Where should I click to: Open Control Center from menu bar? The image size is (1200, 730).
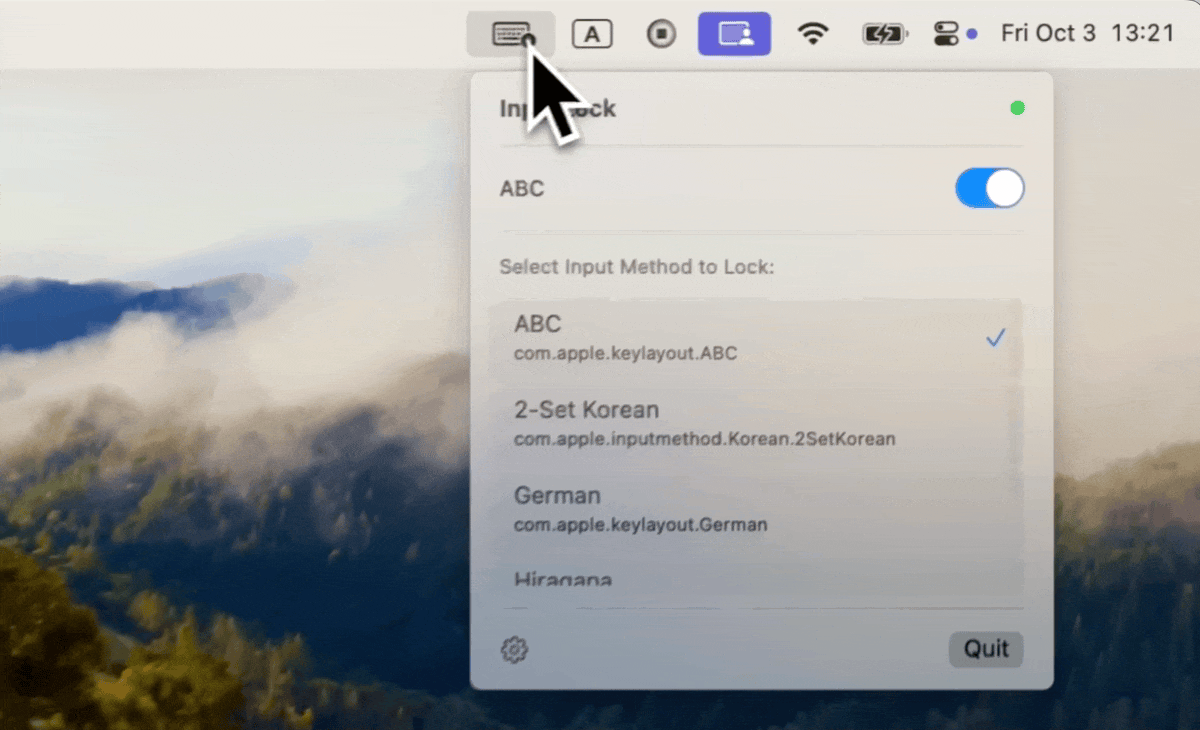[946, 34]
